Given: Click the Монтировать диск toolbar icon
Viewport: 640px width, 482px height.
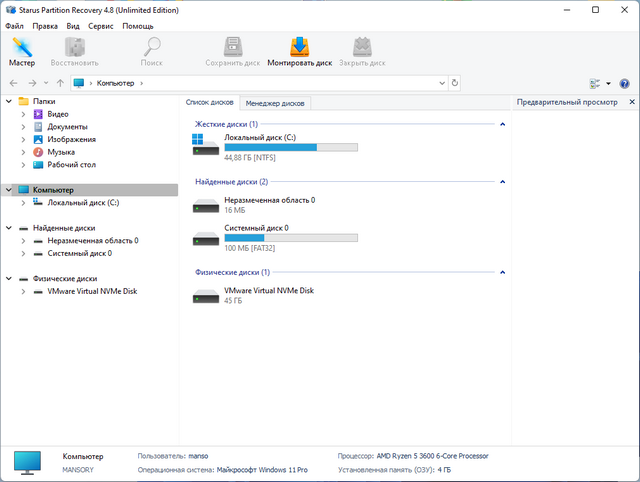Looking at the screenshot, I should (x=299, y=50).
